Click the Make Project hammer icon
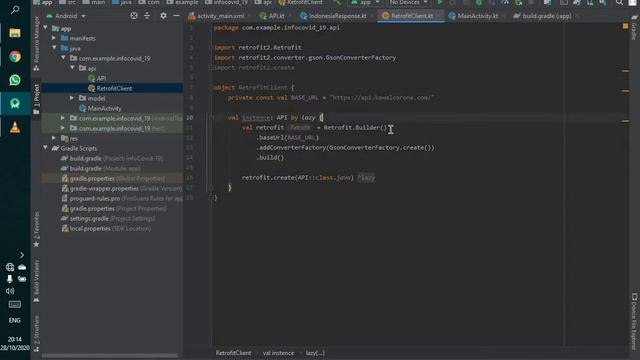 337,2
